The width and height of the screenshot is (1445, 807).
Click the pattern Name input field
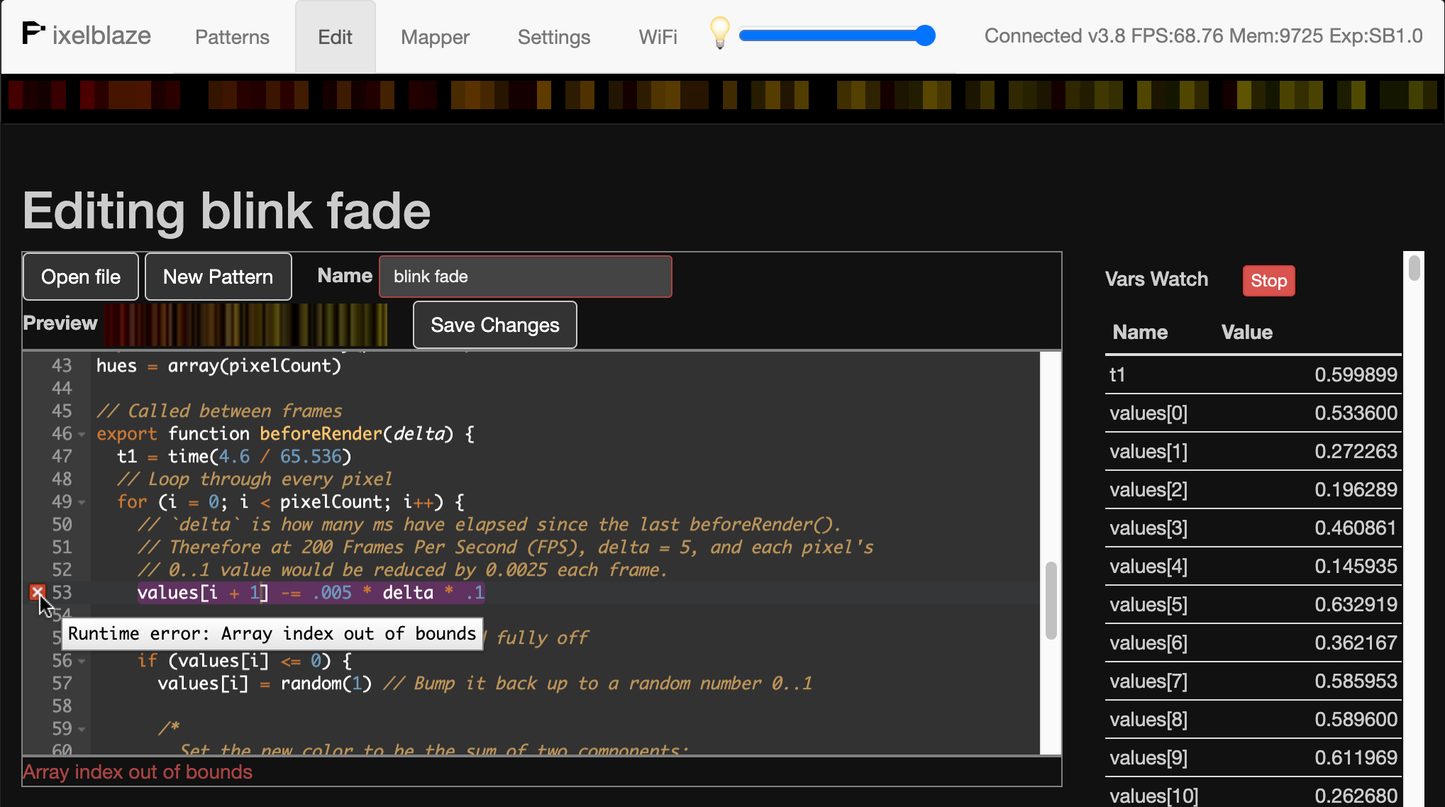[x=525, y=277]
